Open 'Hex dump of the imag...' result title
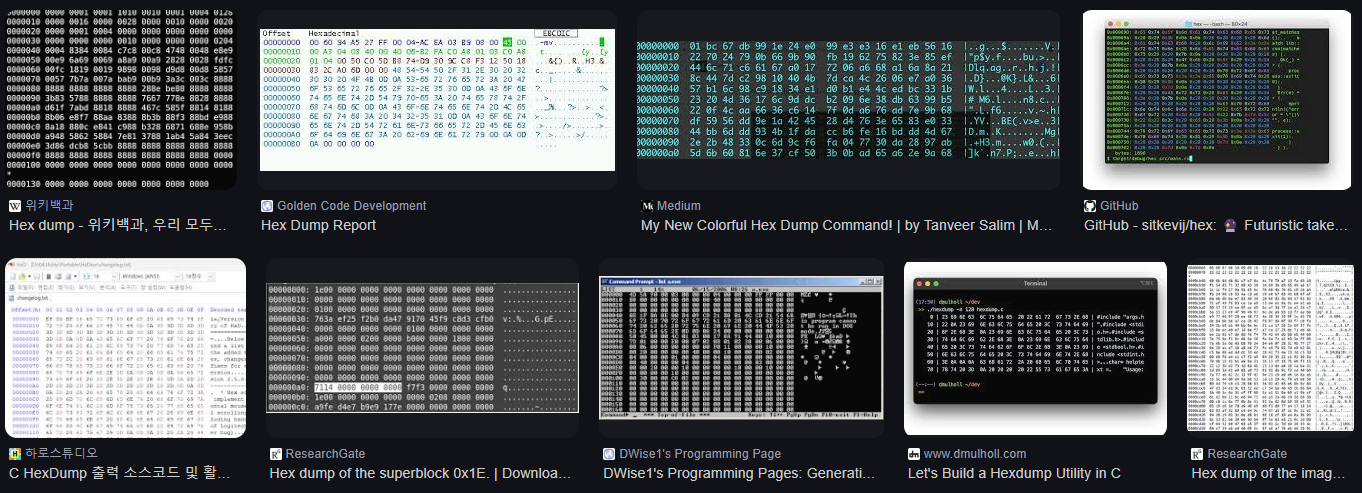Image resolution: width=1362 pixels, height=493 pixels. click(x=1270, y=472)
